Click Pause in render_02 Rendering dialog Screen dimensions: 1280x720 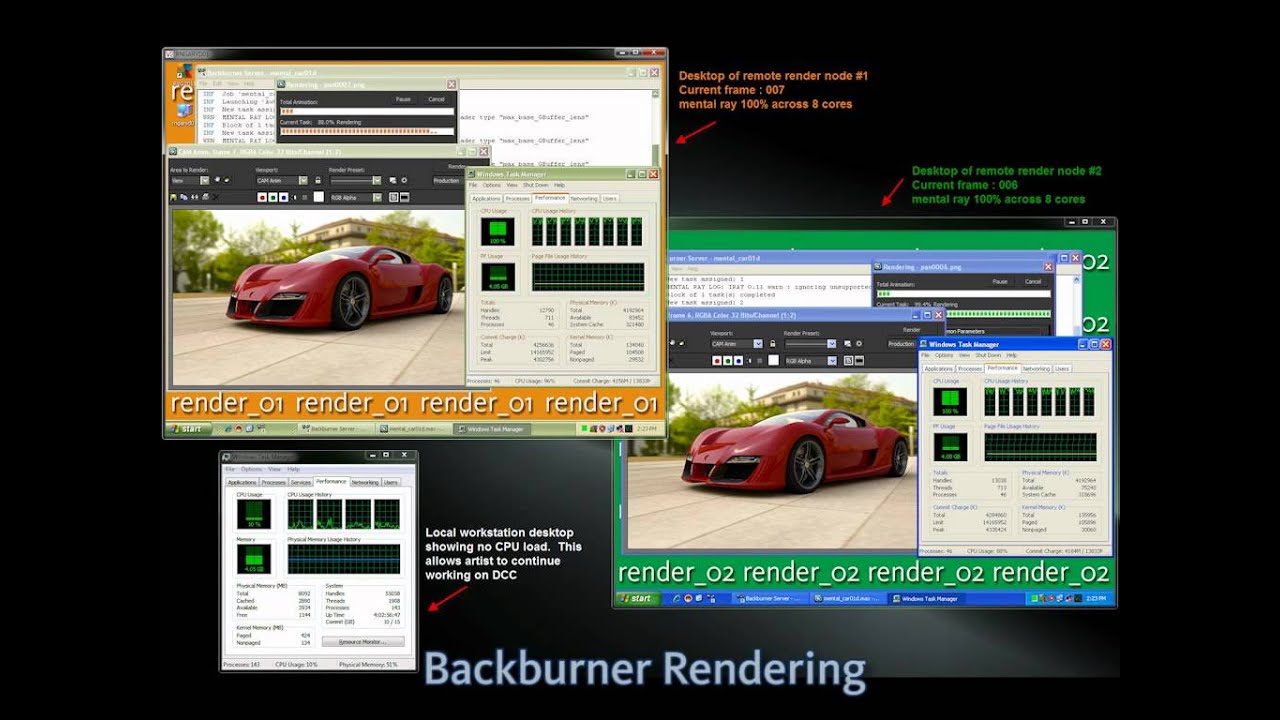click(x=1000, y=281)
